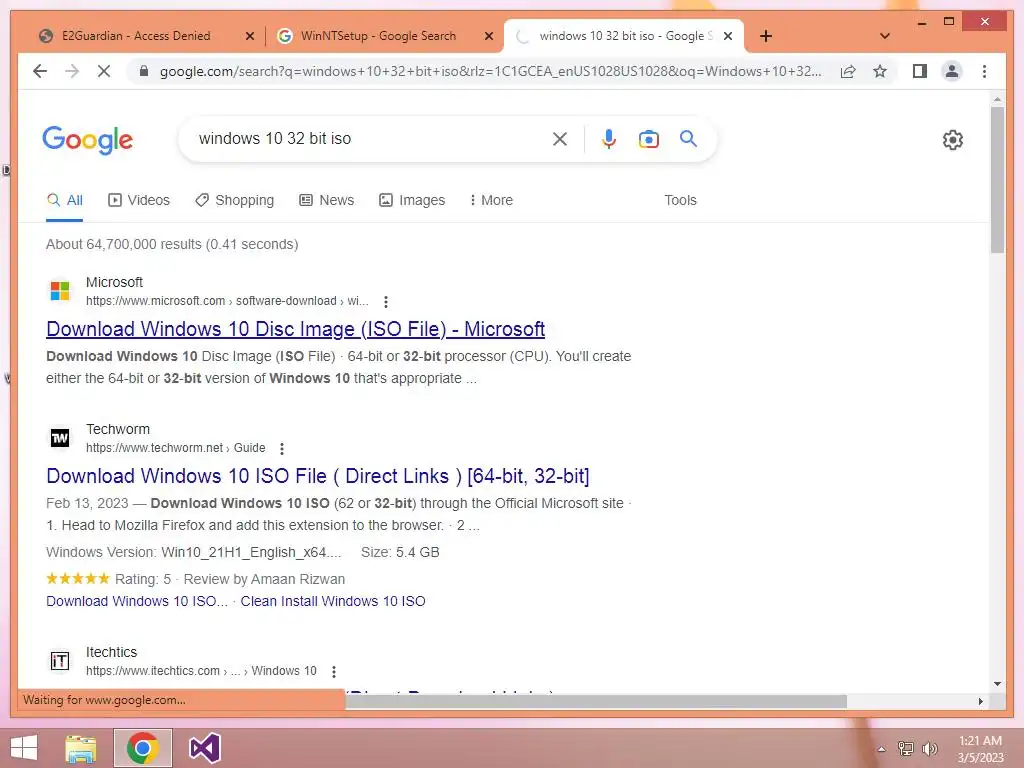Show Shopping results
The height and width of the screenshot is (768, 1024).
coord(235,200)
